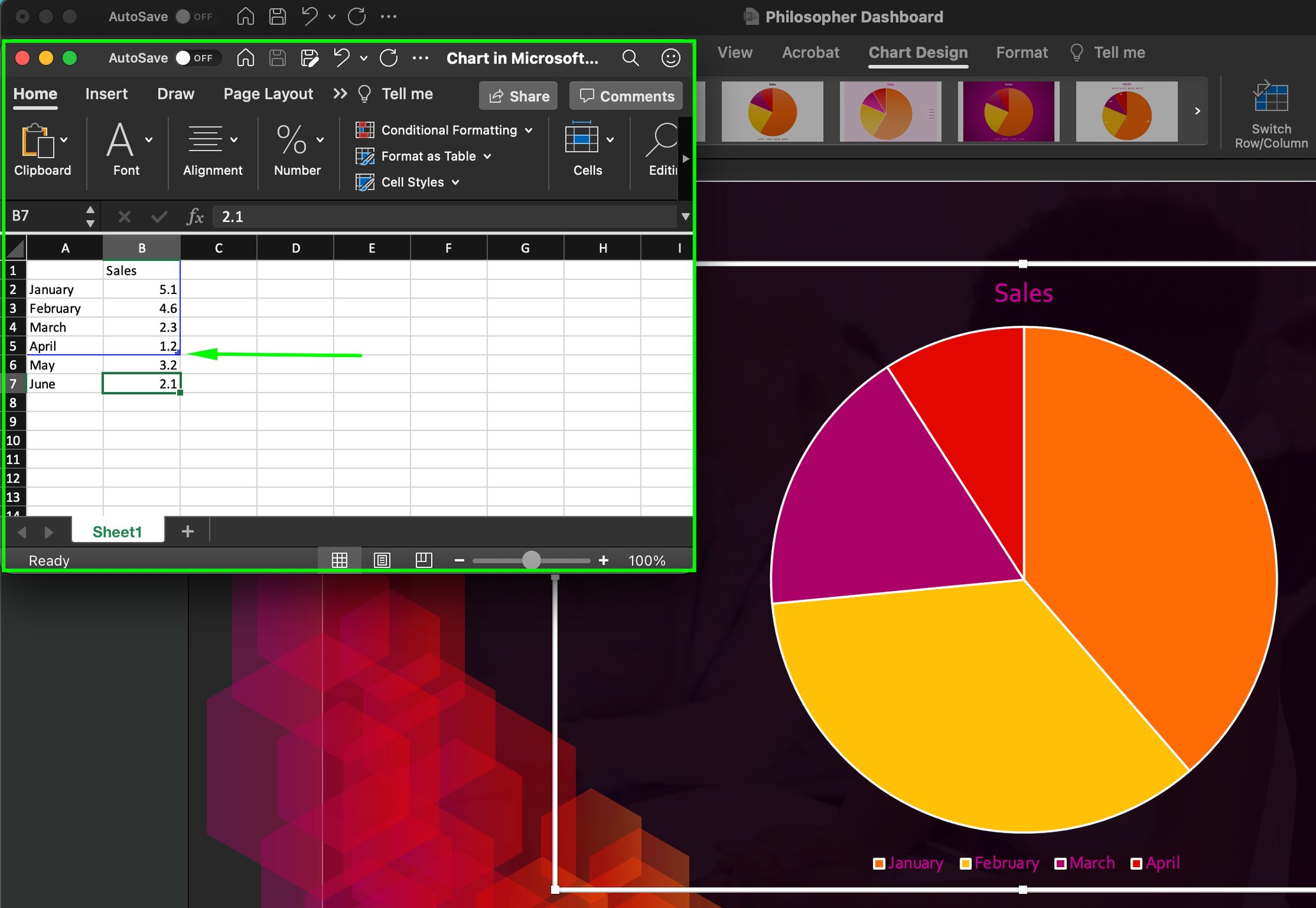The width and height of the screenshot is (1316, 908).
Task: Click the search magnifier icon
Action: click(631, 57)
